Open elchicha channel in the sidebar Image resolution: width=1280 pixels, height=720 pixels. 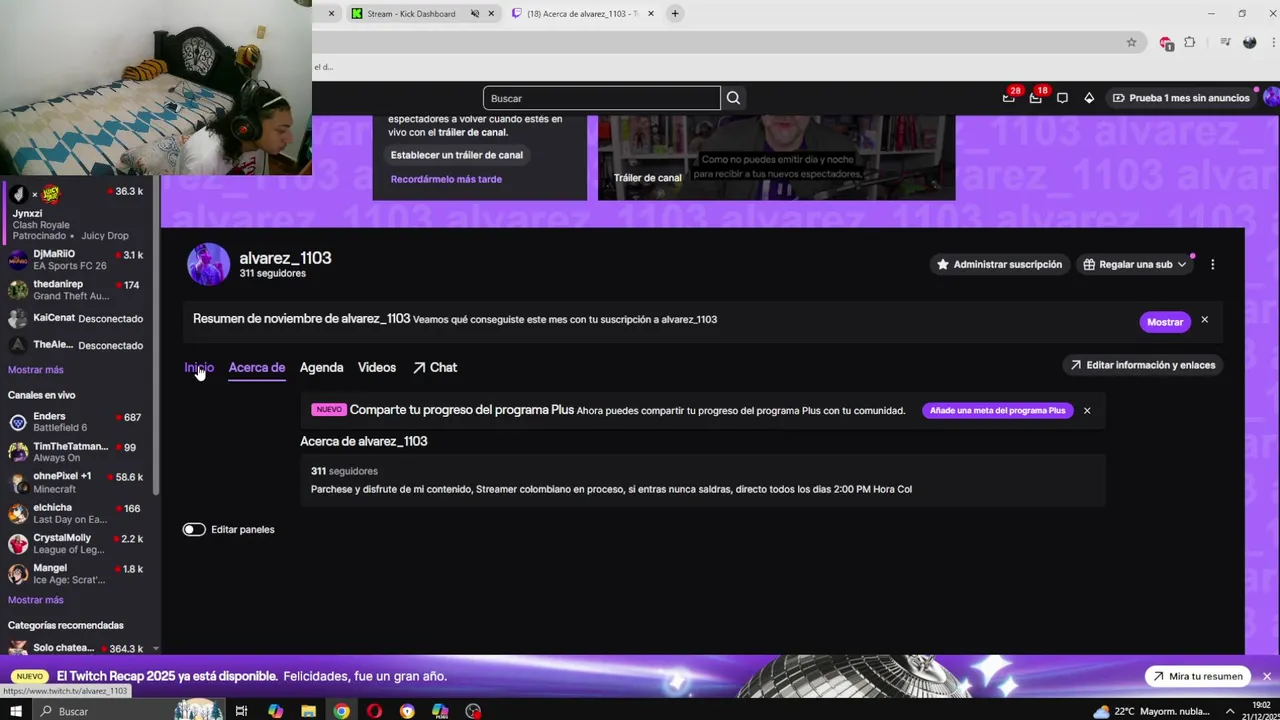click(78, 513)
